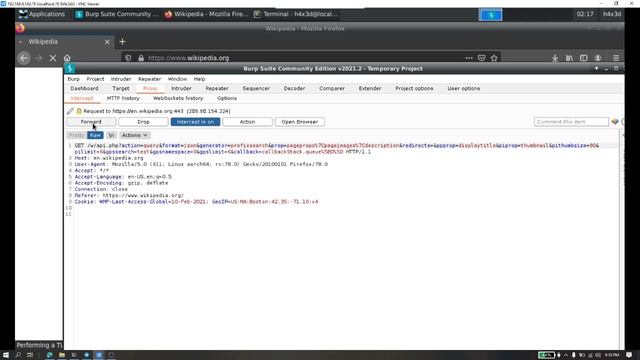This screenshot has width=640, height=360.
Task: Open the Comparer tab
Action: click(332, 88)
